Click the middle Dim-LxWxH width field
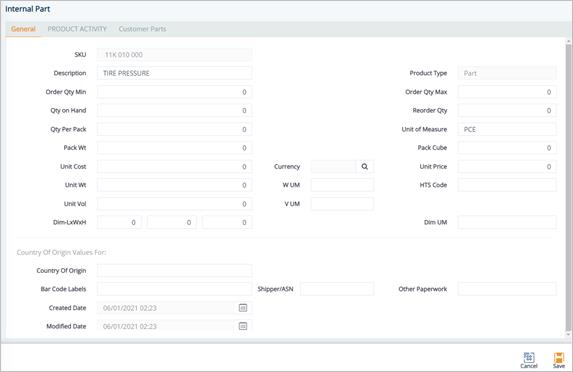This screenshot has width=573, height=372. point(171,222)
